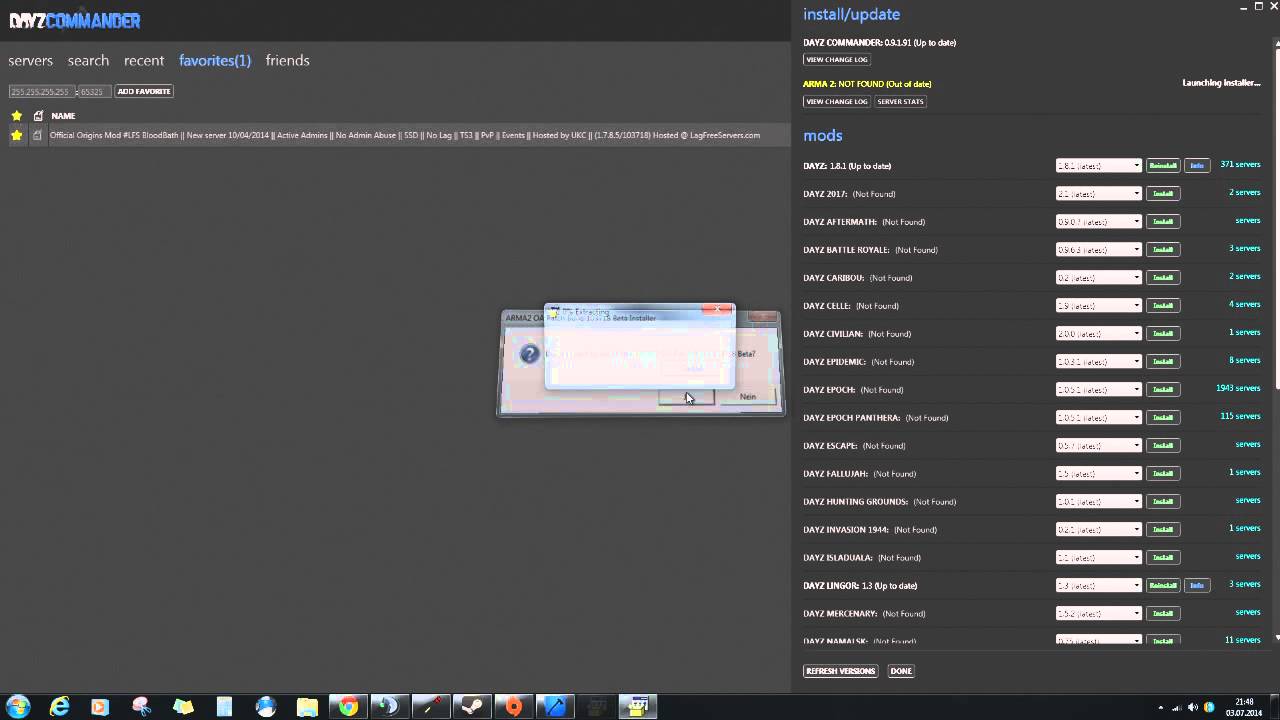Open DAYZ 2017 version dropdown
The width and height of the screenshot is (1280, 720).
pyautogui.click(x=1098, y=194)
